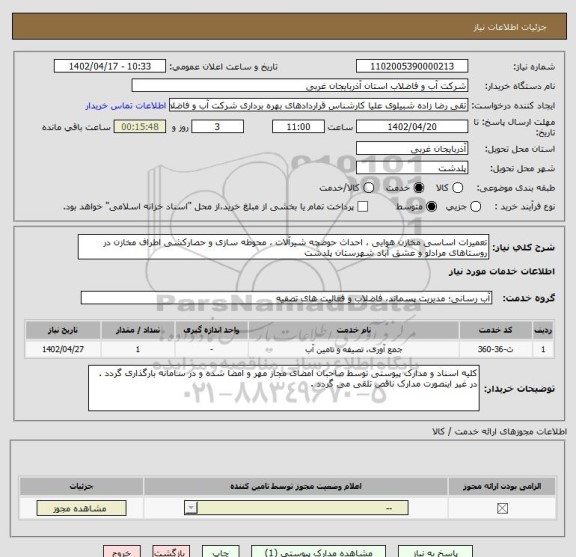Click the اطلاعات خدمات مورد نیاز heading
The width and height of the screenshot is (576, 557).
(x=501, y=272)
